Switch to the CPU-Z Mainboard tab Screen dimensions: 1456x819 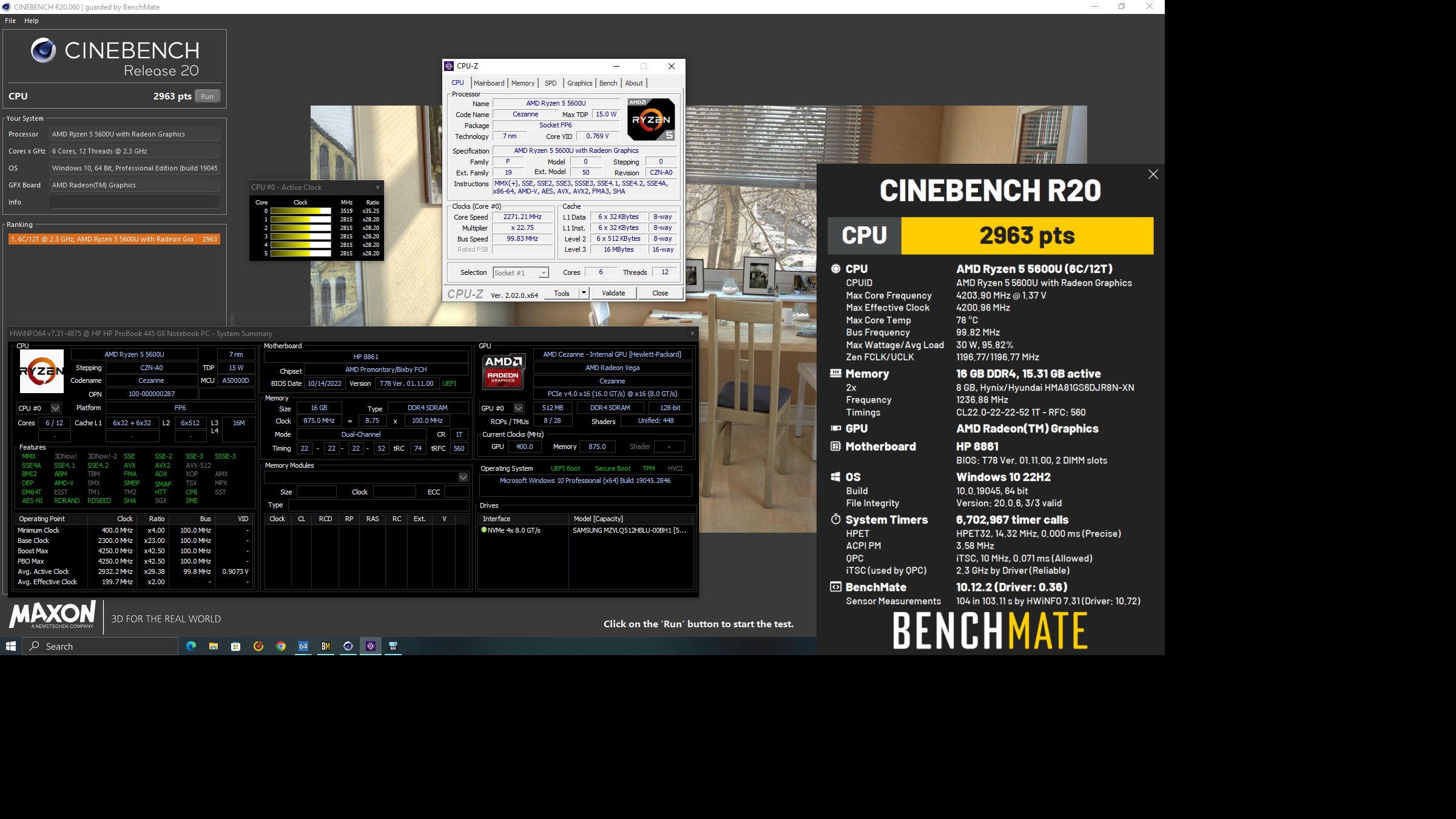[489, 83]
